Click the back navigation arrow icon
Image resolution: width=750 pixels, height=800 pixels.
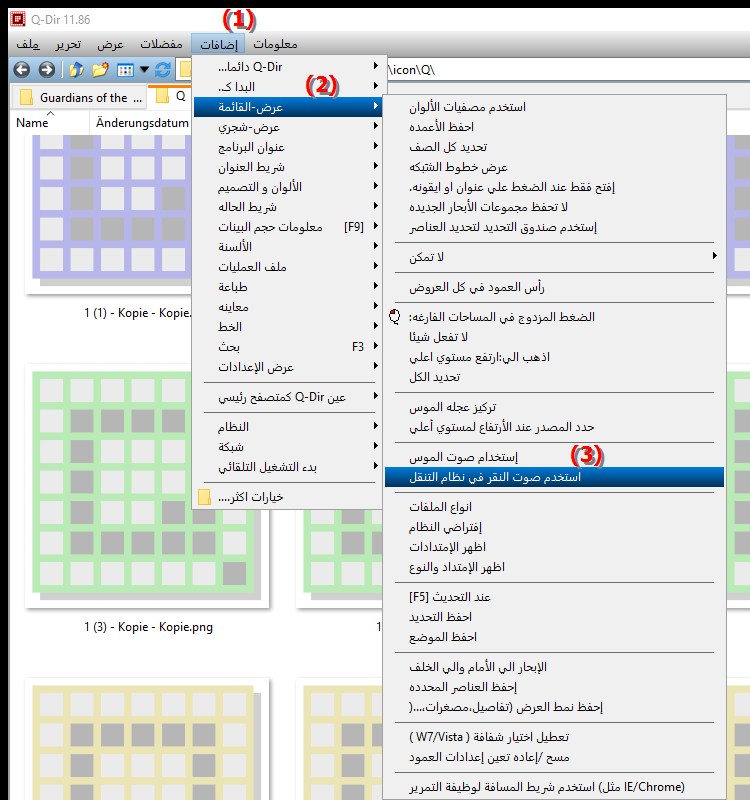pos(21,69)
